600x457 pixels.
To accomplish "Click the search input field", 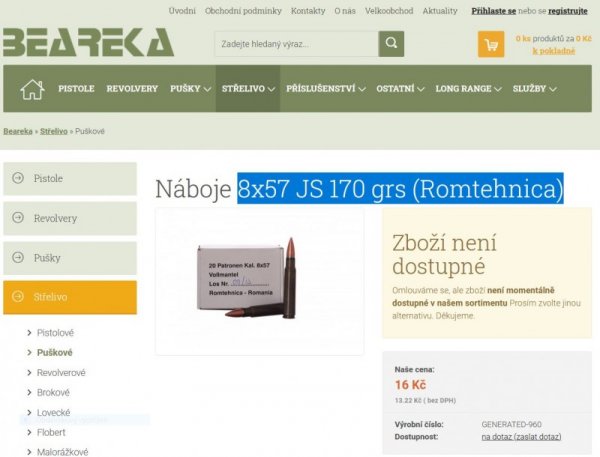I will coord(296,44).
